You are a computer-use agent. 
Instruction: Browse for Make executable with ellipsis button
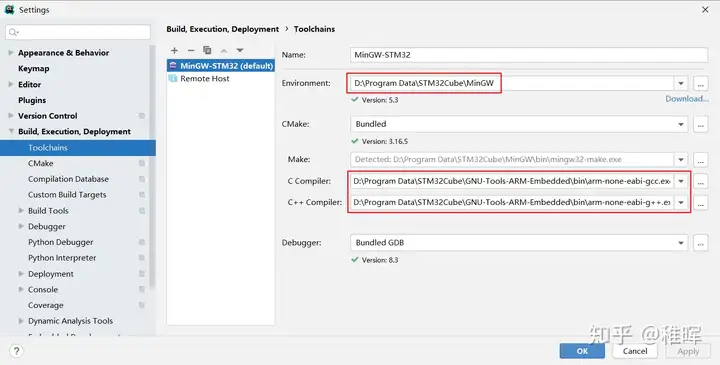coord(700,160)
